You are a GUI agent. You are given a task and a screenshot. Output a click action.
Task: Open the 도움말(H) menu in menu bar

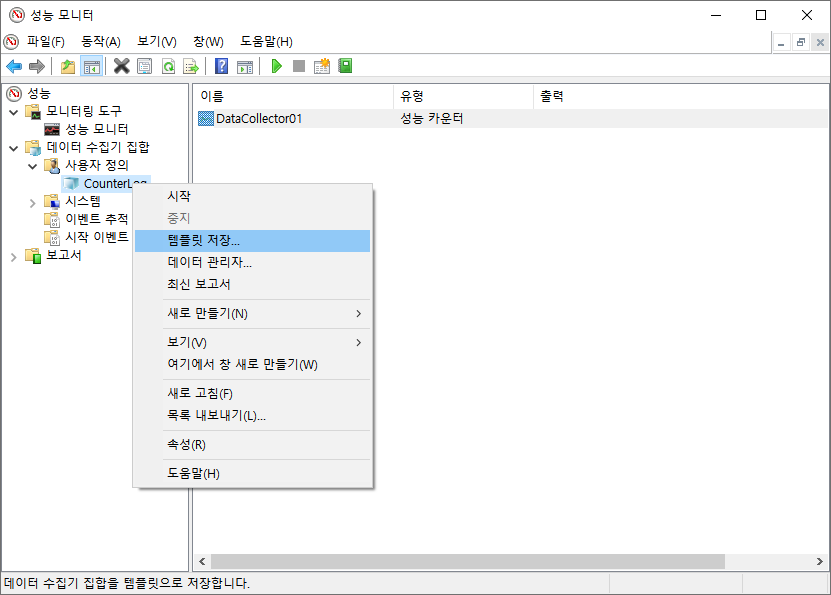[267, 41]
